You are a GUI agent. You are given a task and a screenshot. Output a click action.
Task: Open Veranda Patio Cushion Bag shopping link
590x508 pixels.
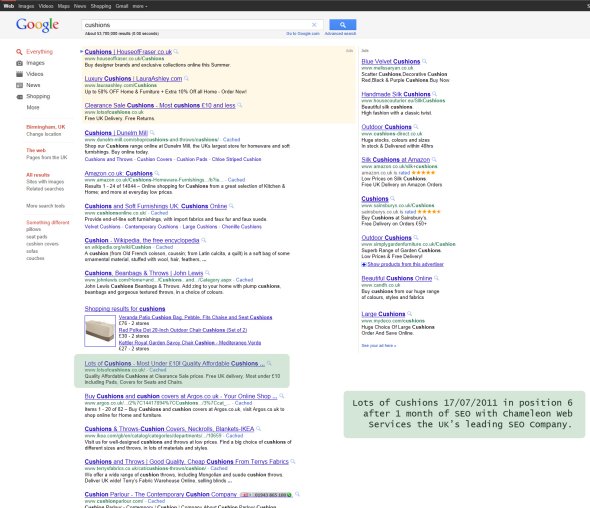(195, 317)
